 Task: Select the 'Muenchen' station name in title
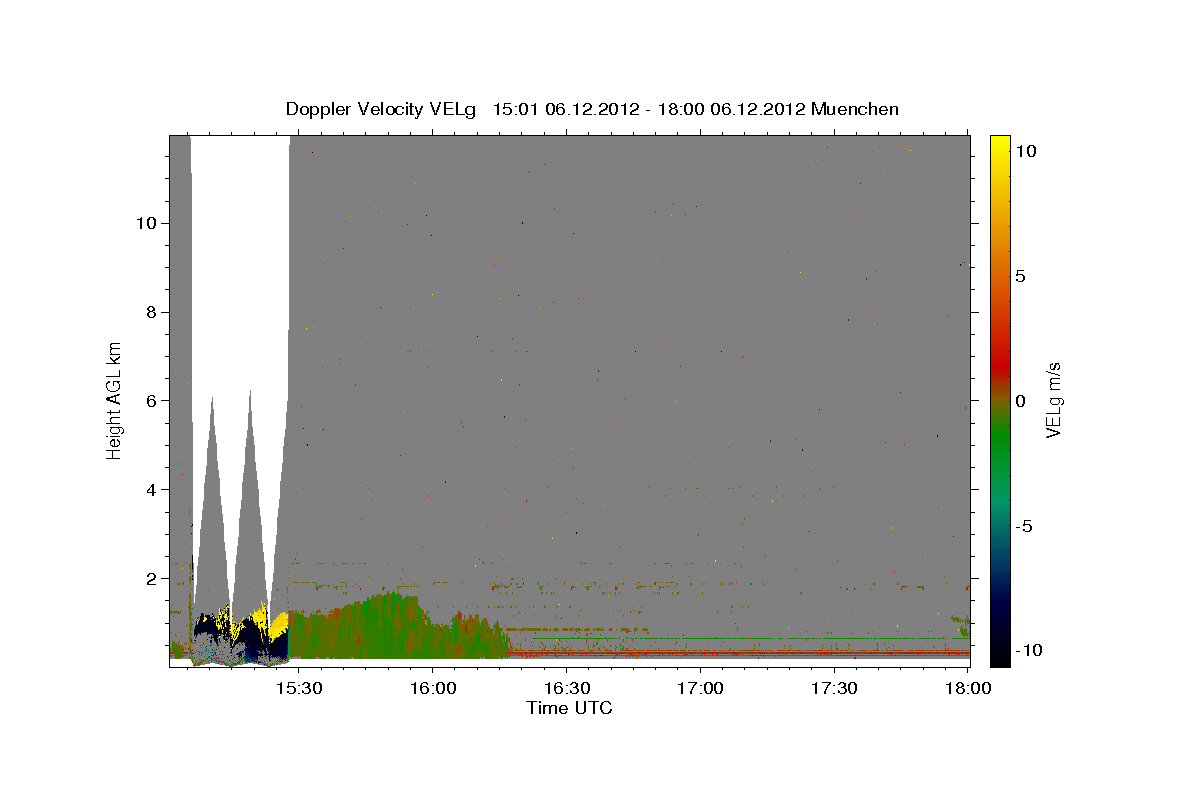click(x=855, y=109)
